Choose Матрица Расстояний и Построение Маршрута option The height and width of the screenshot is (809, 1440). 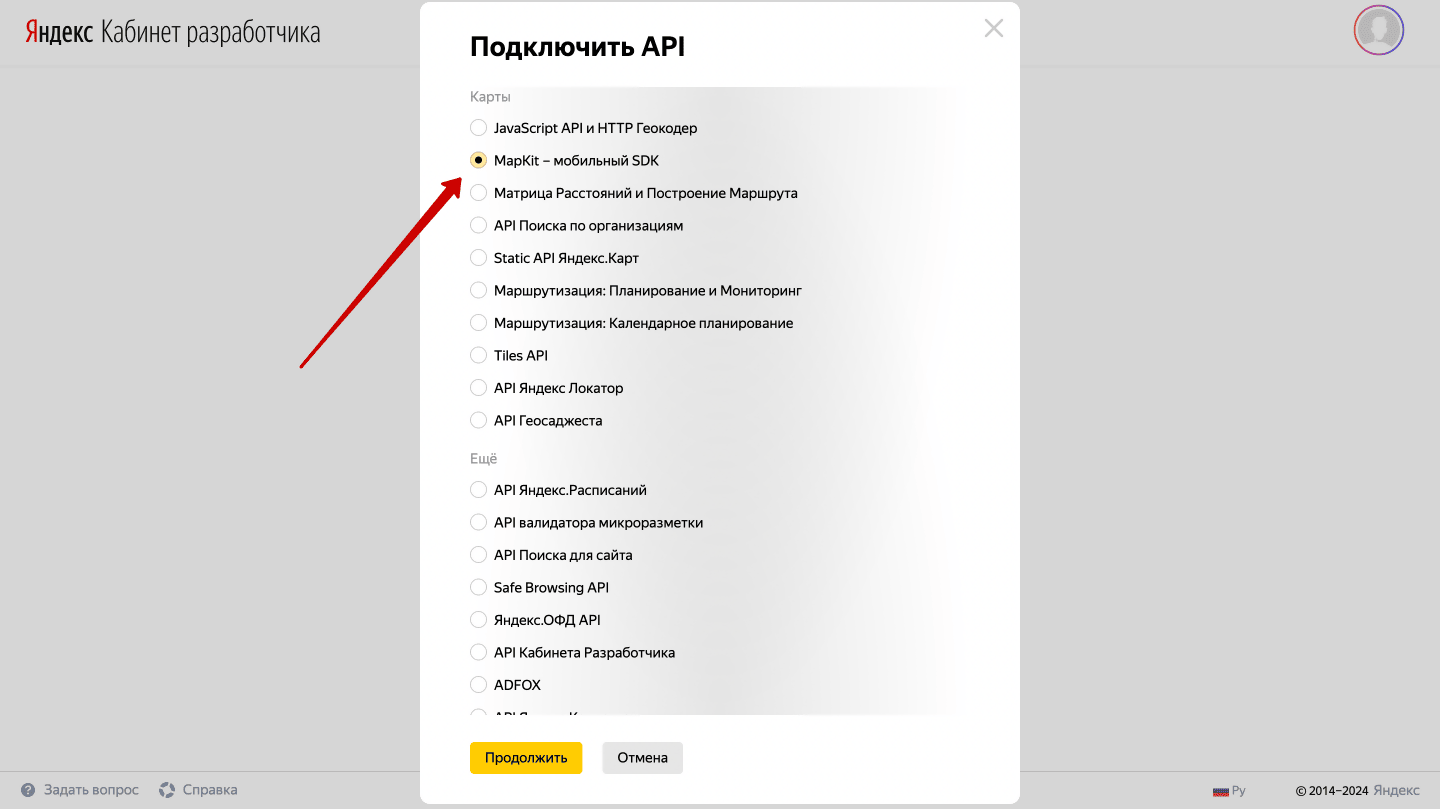478,193
